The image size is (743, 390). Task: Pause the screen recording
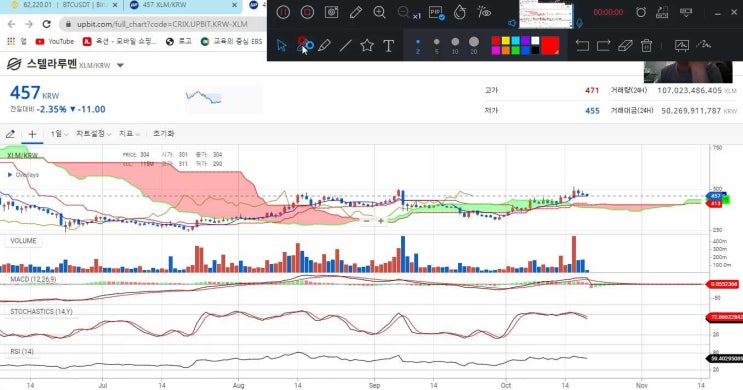pyautogui.click(x=283, y=12)
